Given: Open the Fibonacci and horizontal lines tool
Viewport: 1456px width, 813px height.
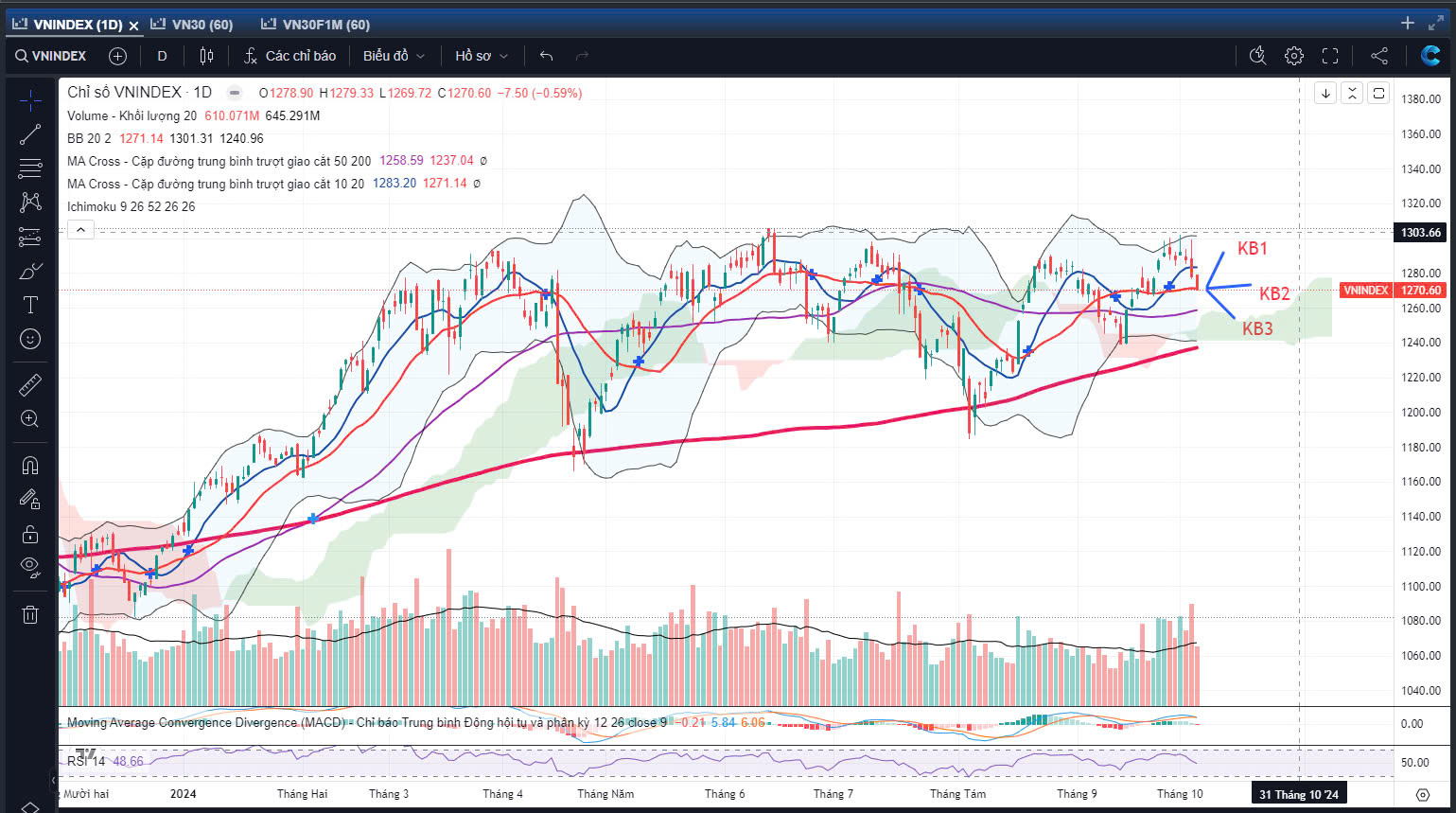Looking at the screenshot, I should (30, 168).
